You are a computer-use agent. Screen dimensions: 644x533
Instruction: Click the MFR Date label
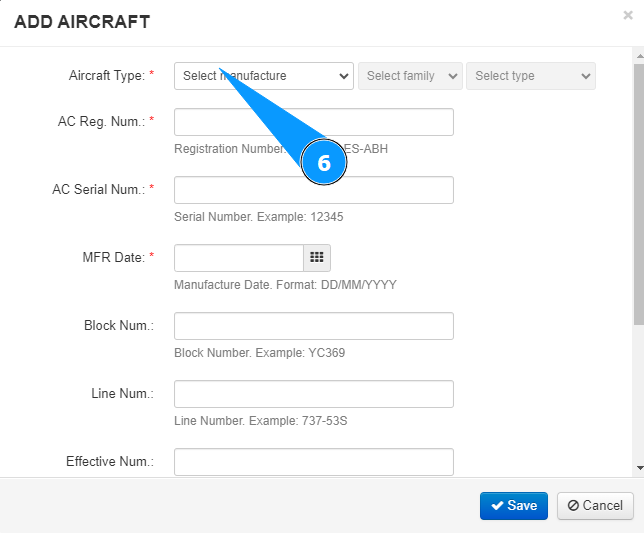click(x=114, y=257)
